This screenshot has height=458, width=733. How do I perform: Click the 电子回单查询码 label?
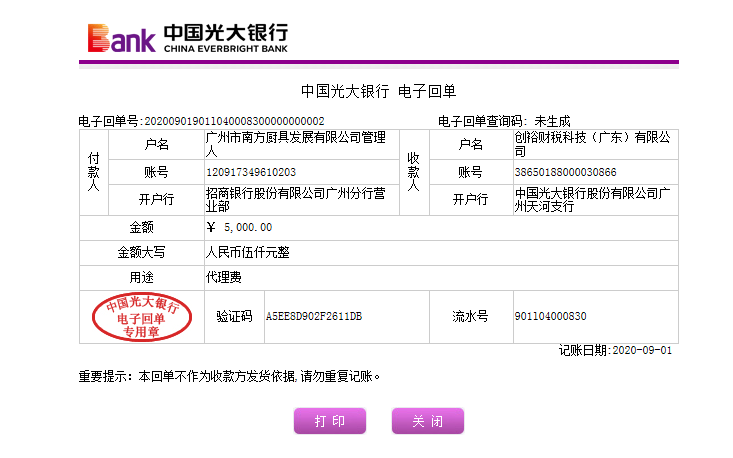click(x=482, y=122)
